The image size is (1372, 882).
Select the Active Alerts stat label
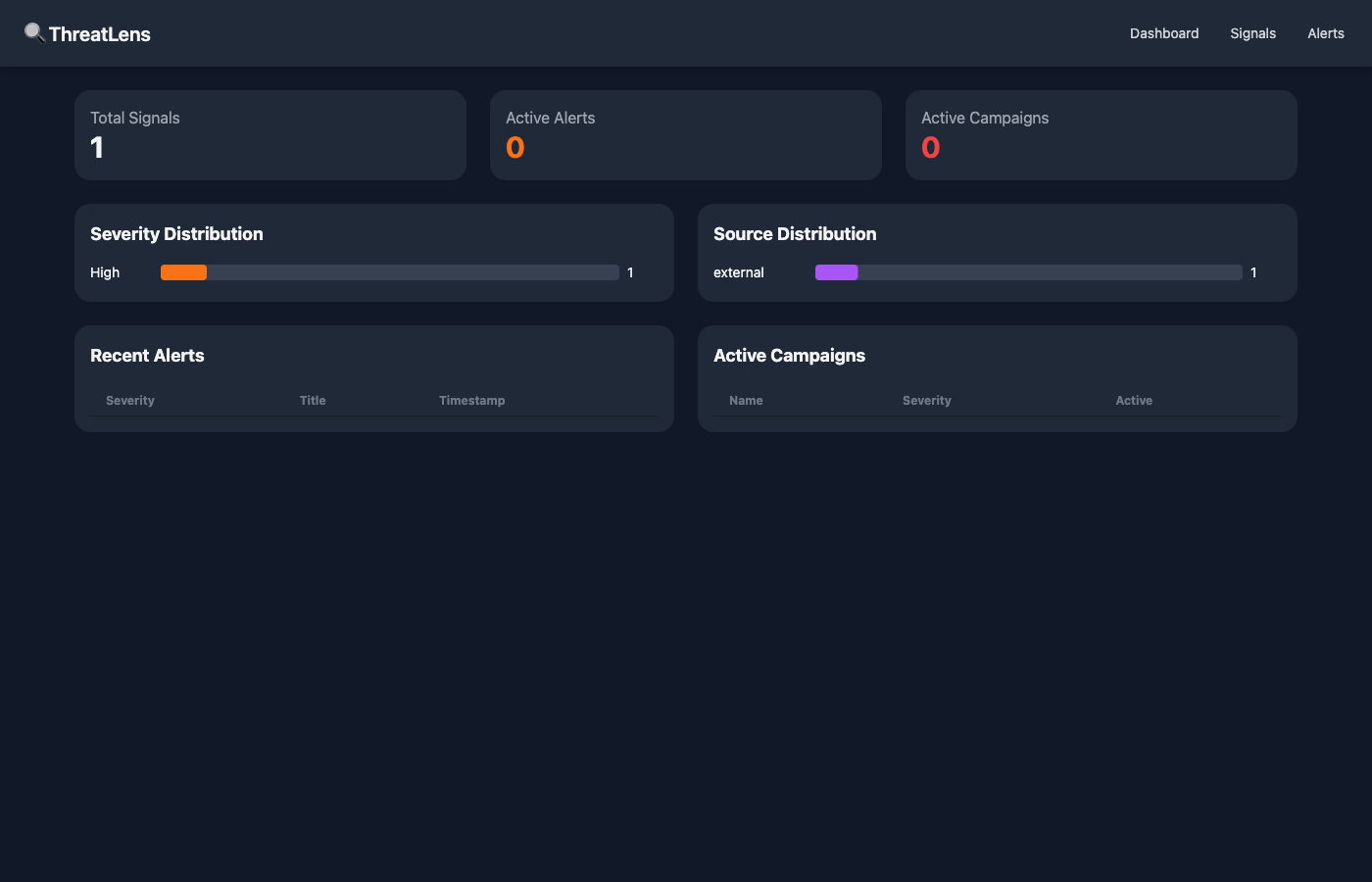(551, 118)
